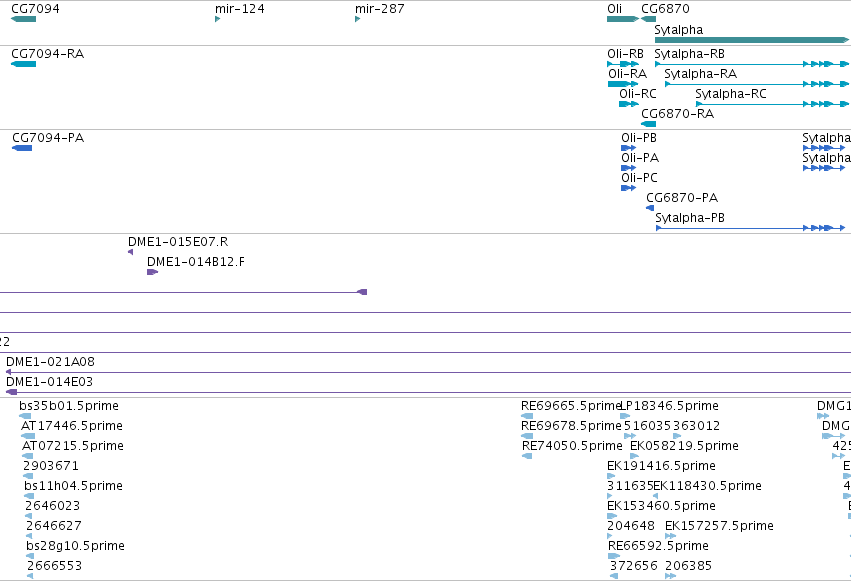This screenshot has height=581, width=851.
Task: Click the DME1-021A08 label text
Action: click(50, 361)
